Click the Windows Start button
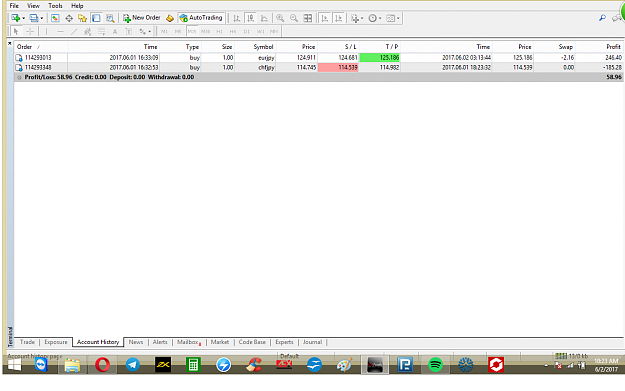The height and width of the screenshot is (391, 625). pyautogui.click(x=15, y=364)
